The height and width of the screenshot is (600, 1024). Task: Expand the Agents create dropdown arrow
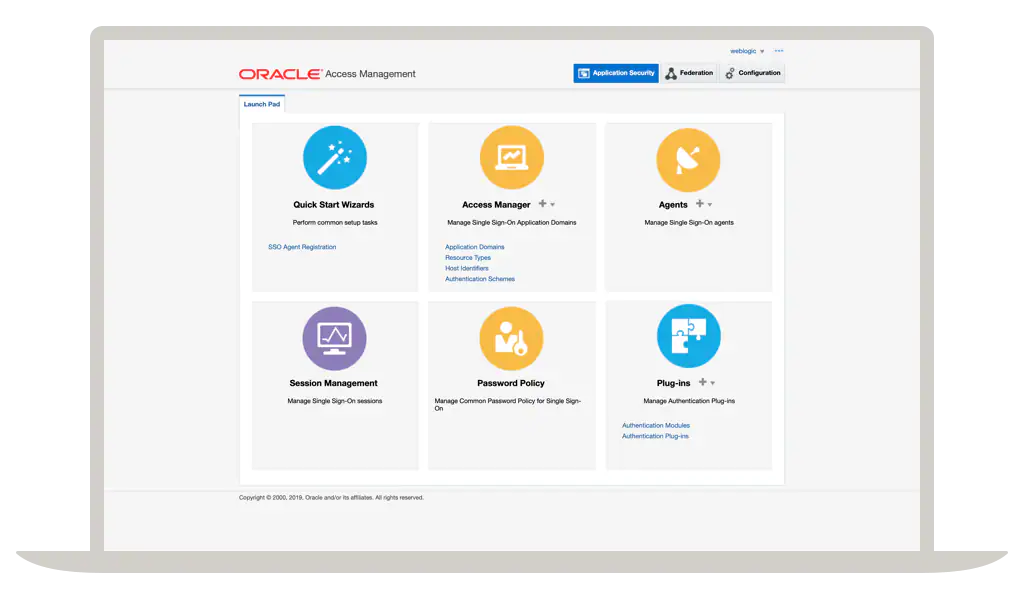point(709,205)
